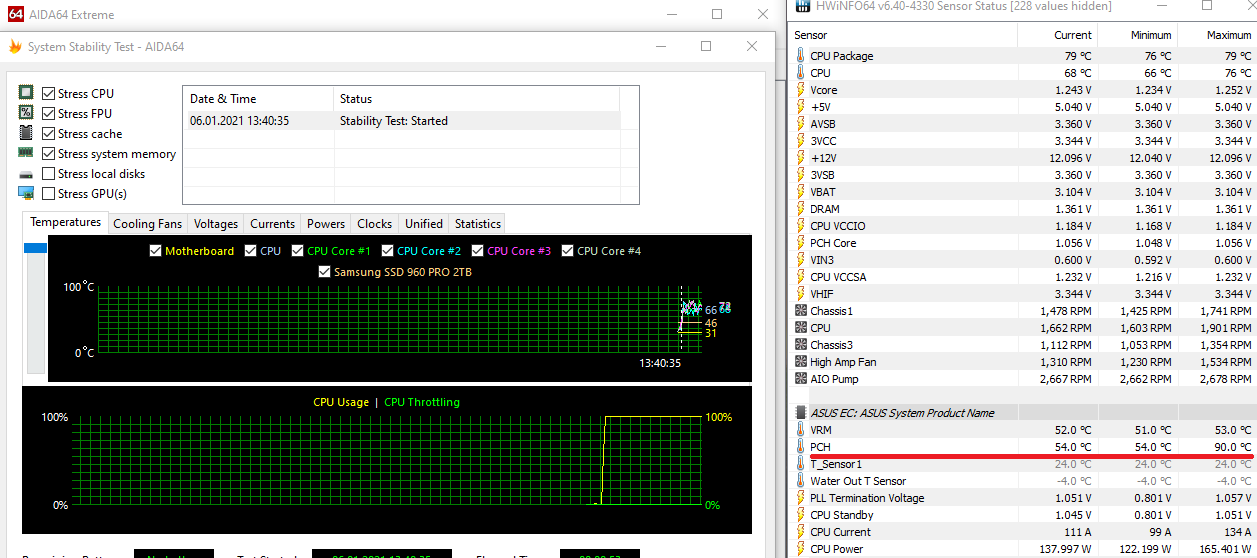The width and height of the screenshot is (1257, 558).
Task: Select the Clocks tab
Action: point(375,224)
